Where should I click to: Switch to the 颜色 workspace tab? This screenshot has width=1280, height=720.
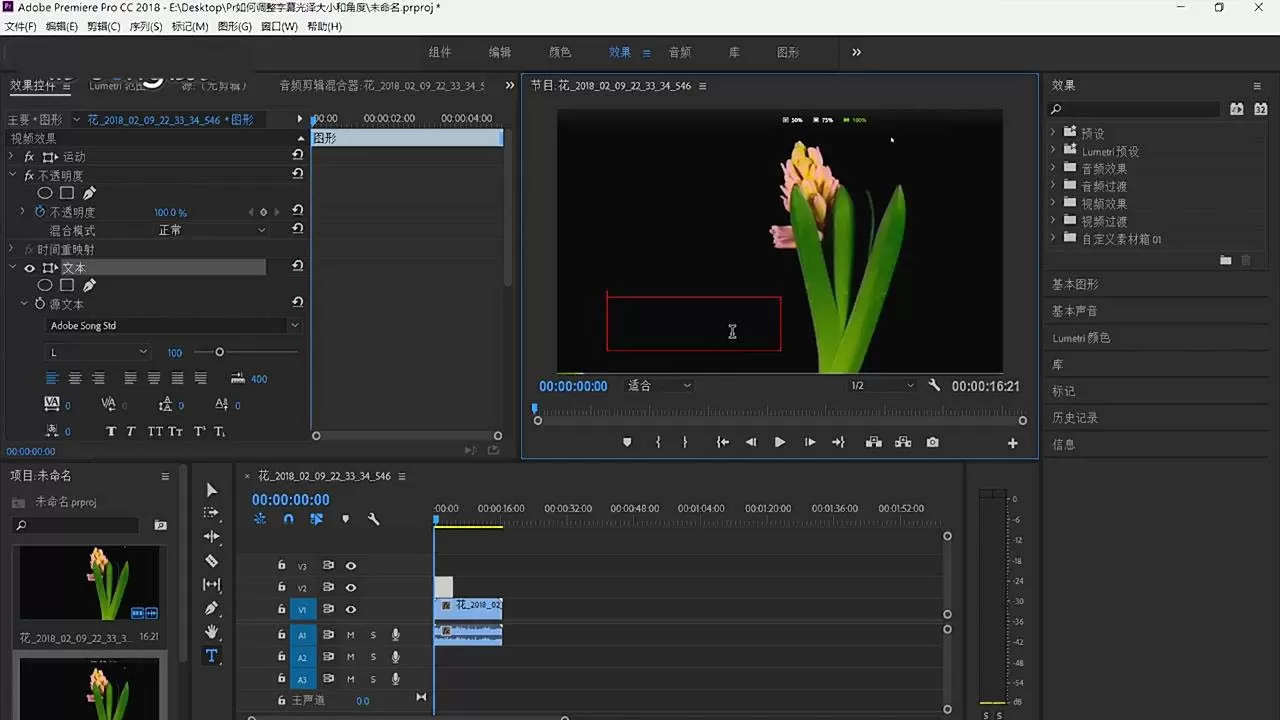click(x=560, y=52)
